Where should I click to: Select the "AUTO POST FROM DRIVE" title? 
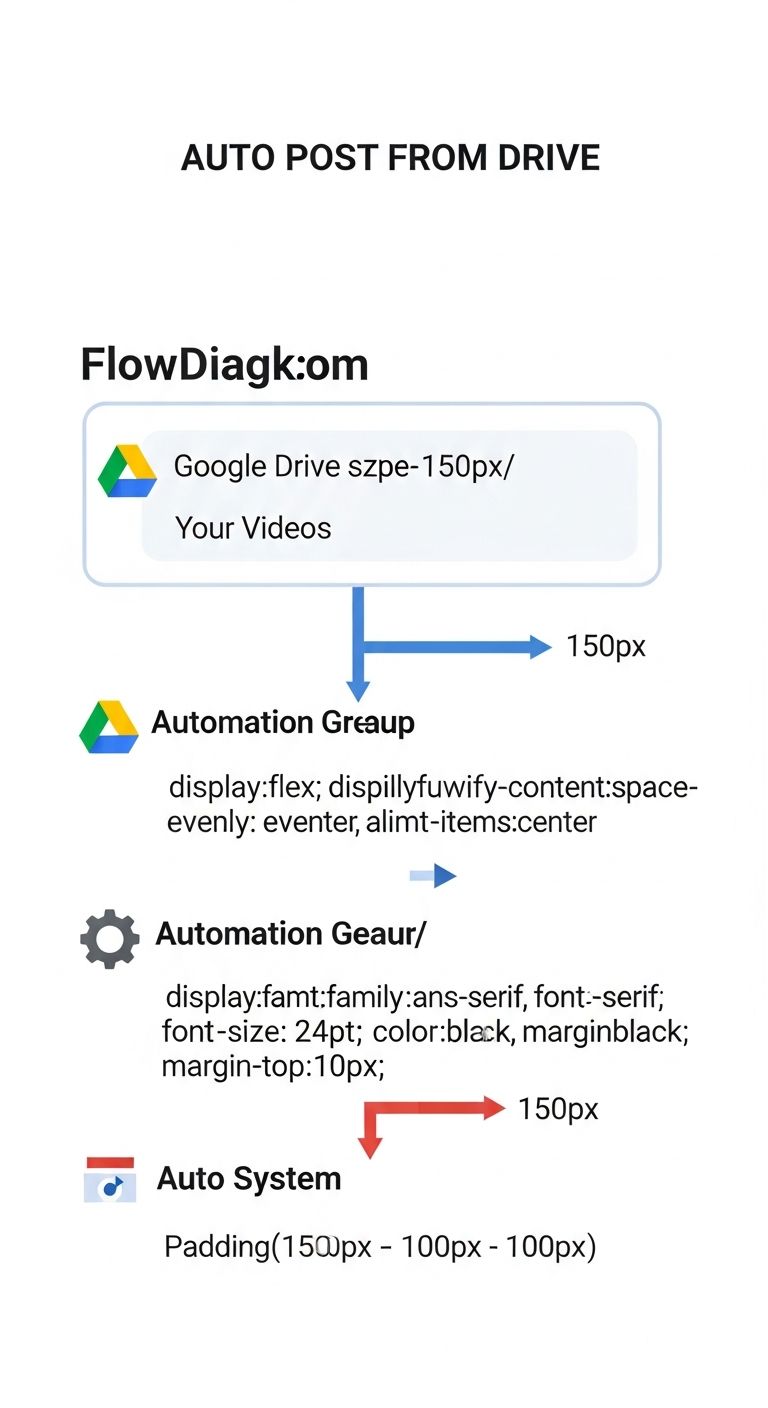390,158
